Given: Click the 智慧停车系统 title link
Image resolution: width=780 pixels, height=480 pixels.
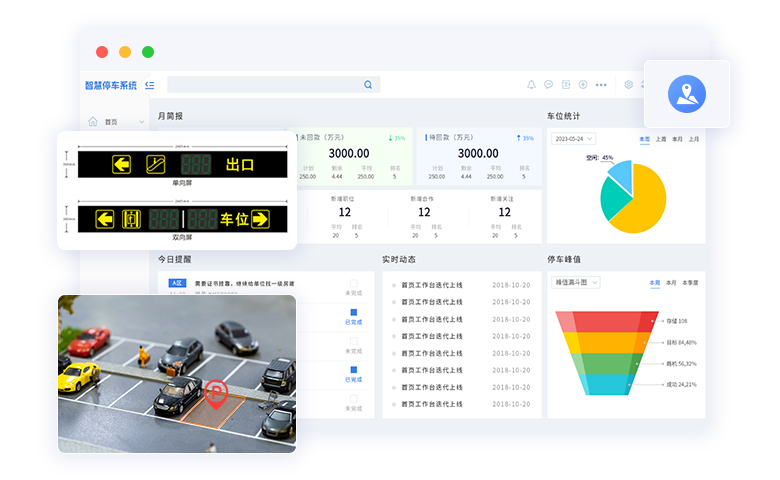Looking at the screenshot, I should pyautogui.click(x=111, y=86).
